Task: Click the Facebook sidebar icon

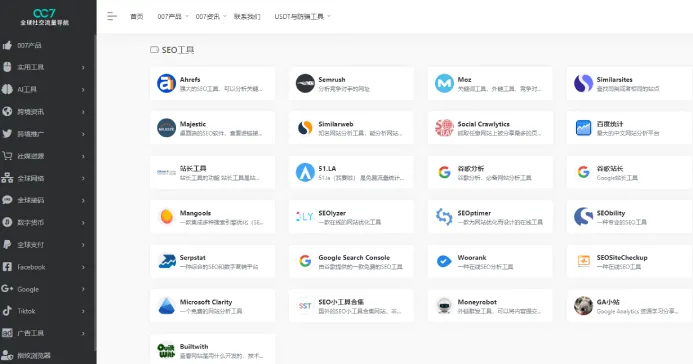Action: pyautogui.click(x=7, y=267)
